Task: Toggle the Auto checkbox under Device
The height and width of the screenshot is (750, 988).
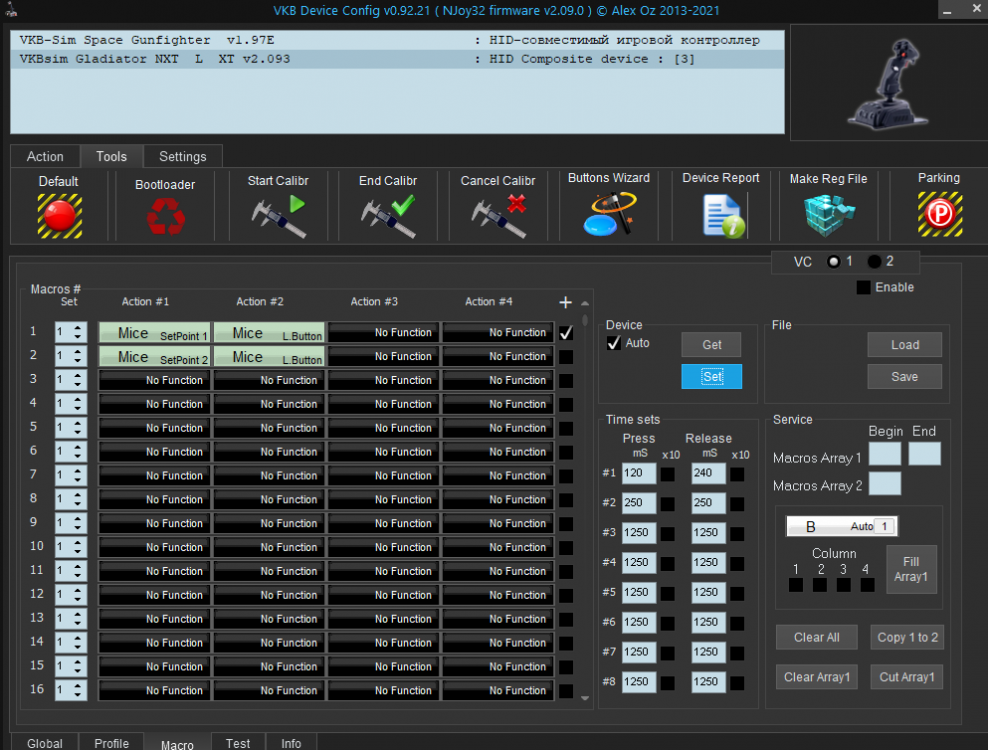Action: tap(614, 343)
